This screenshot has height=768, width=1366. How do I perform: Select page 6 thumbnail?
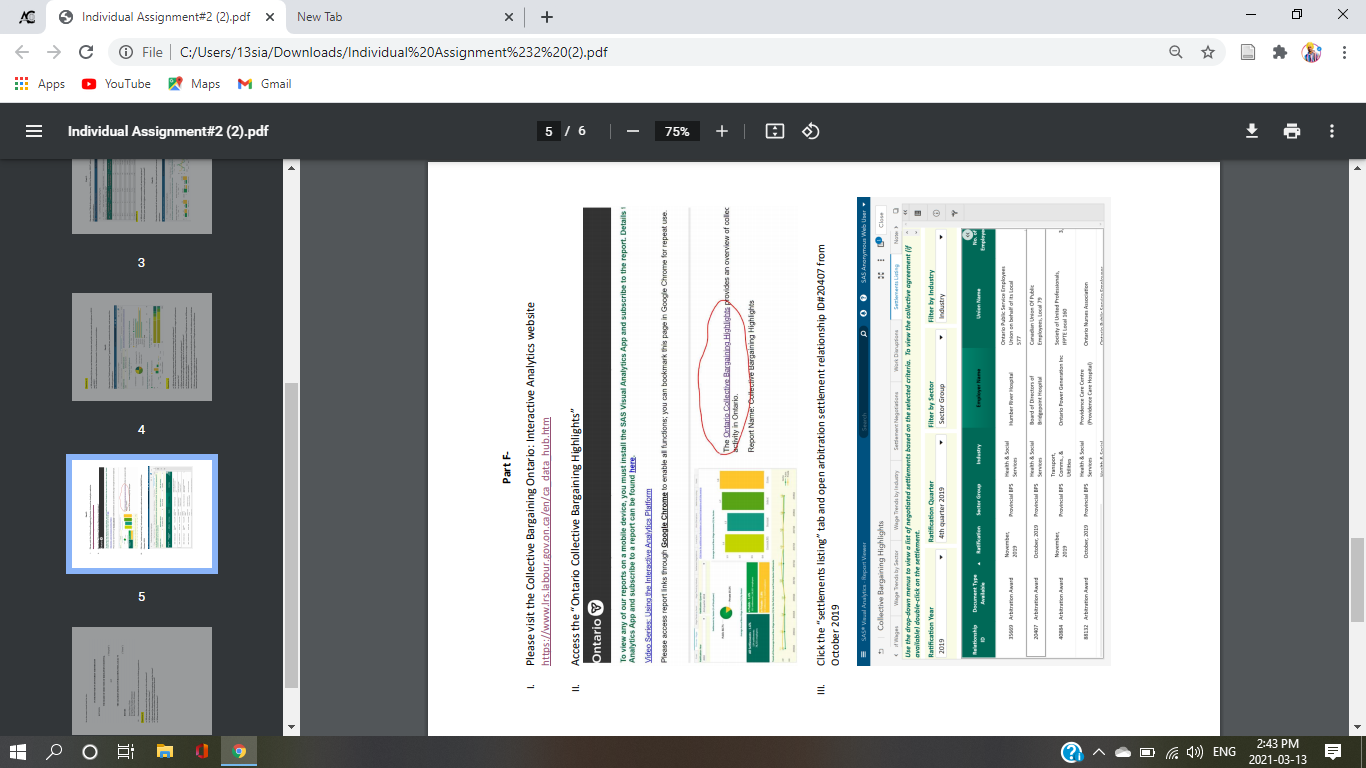pyautogui.click(x=142, y=681)
